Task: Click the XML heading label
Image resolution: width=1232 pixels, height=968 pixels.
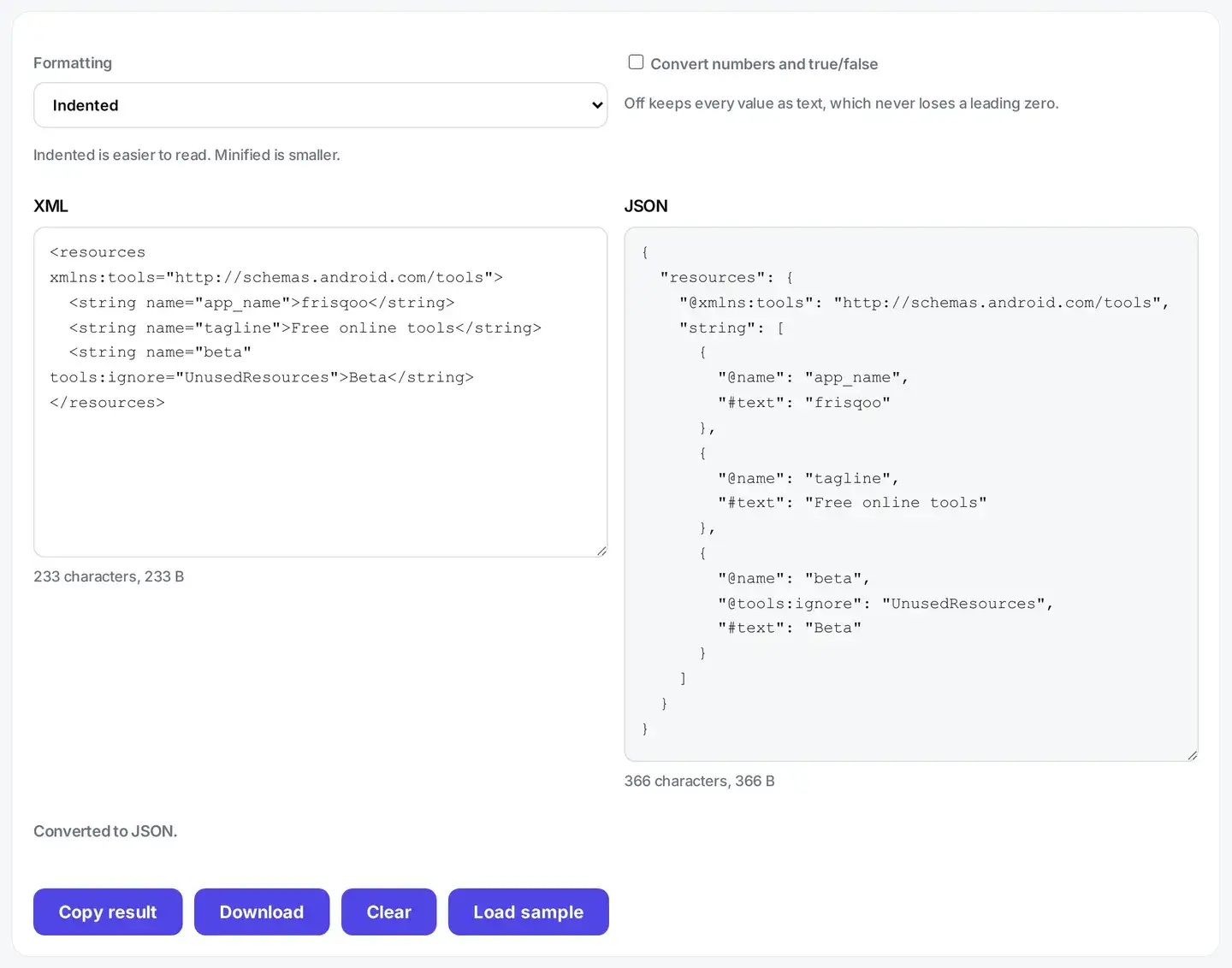Action: tap(50, 206)
